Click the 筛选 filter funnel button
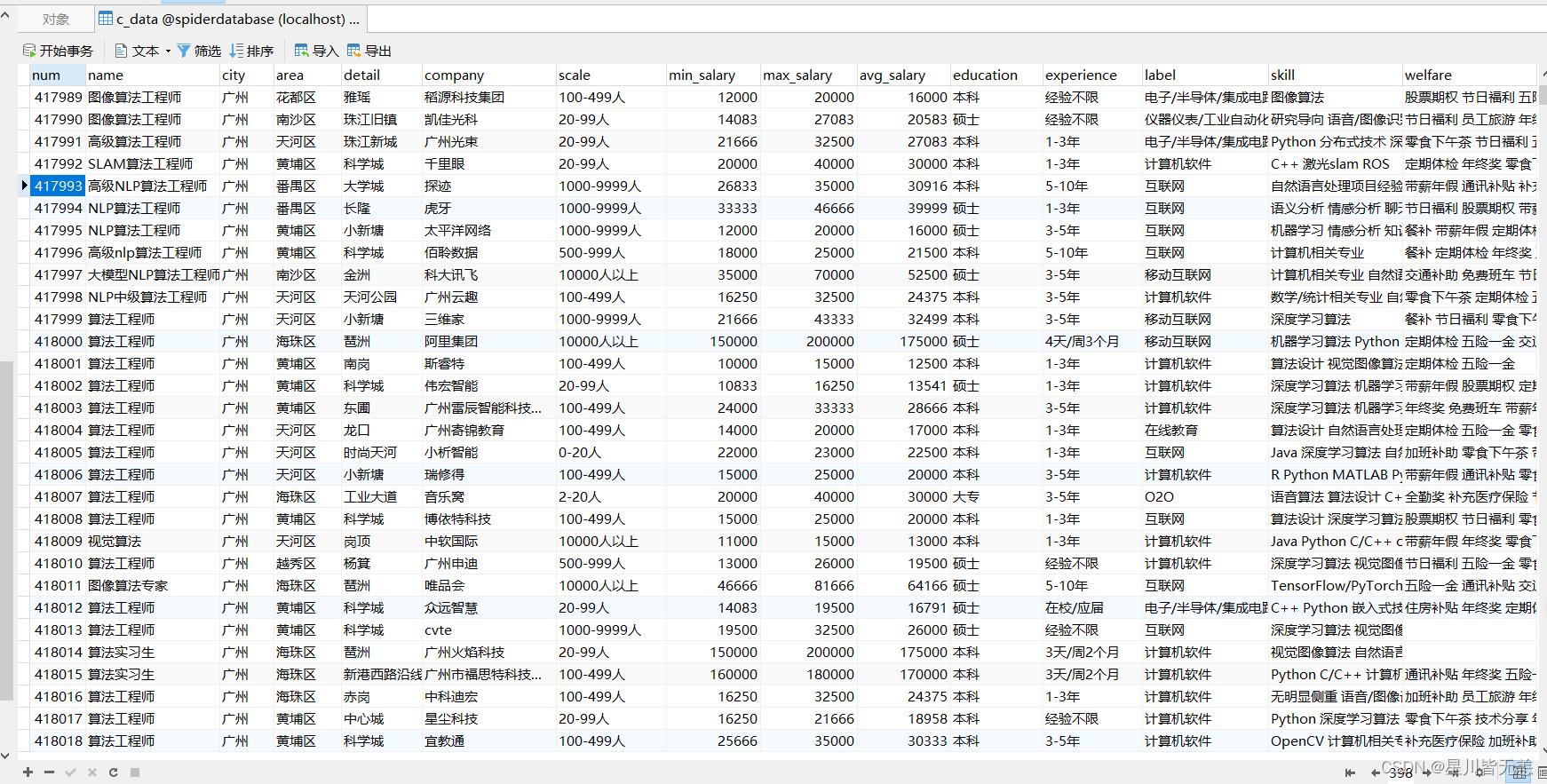The height and width of the screenshot is (784, 1547). point(199,51)
